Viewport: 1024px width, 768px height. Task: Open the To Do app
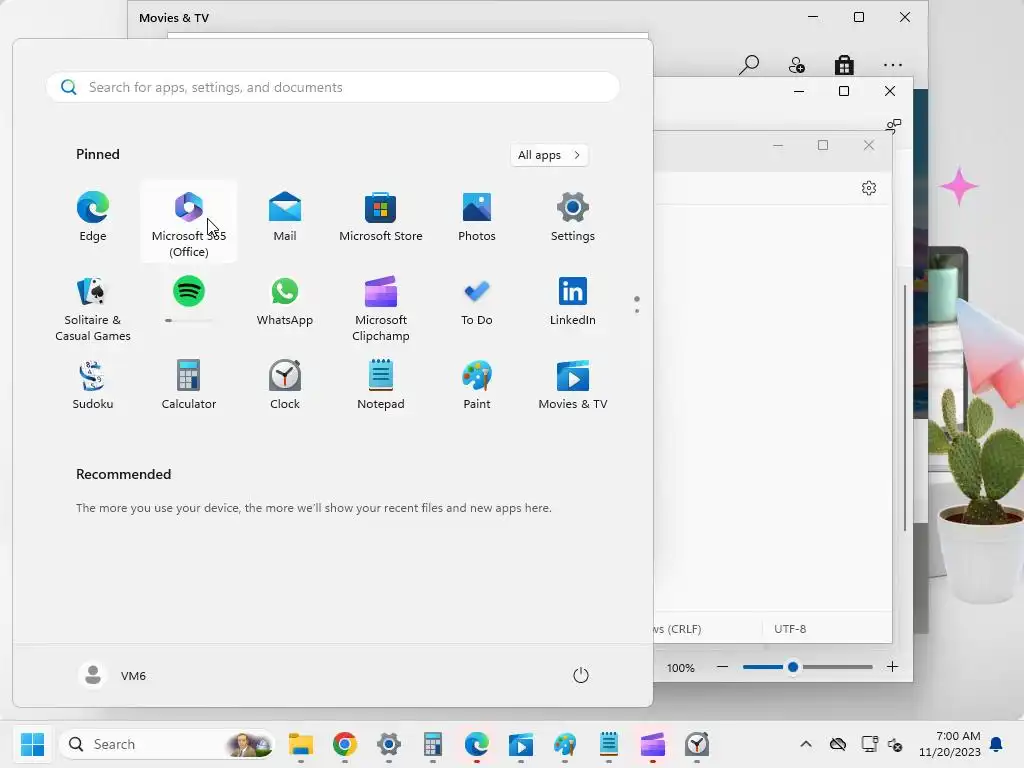[x=477, y=302]
